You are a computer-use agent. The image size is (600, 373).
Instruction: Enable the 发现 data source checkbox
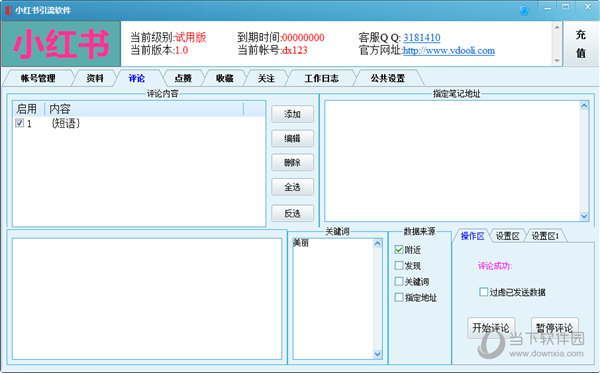point(399,265)
